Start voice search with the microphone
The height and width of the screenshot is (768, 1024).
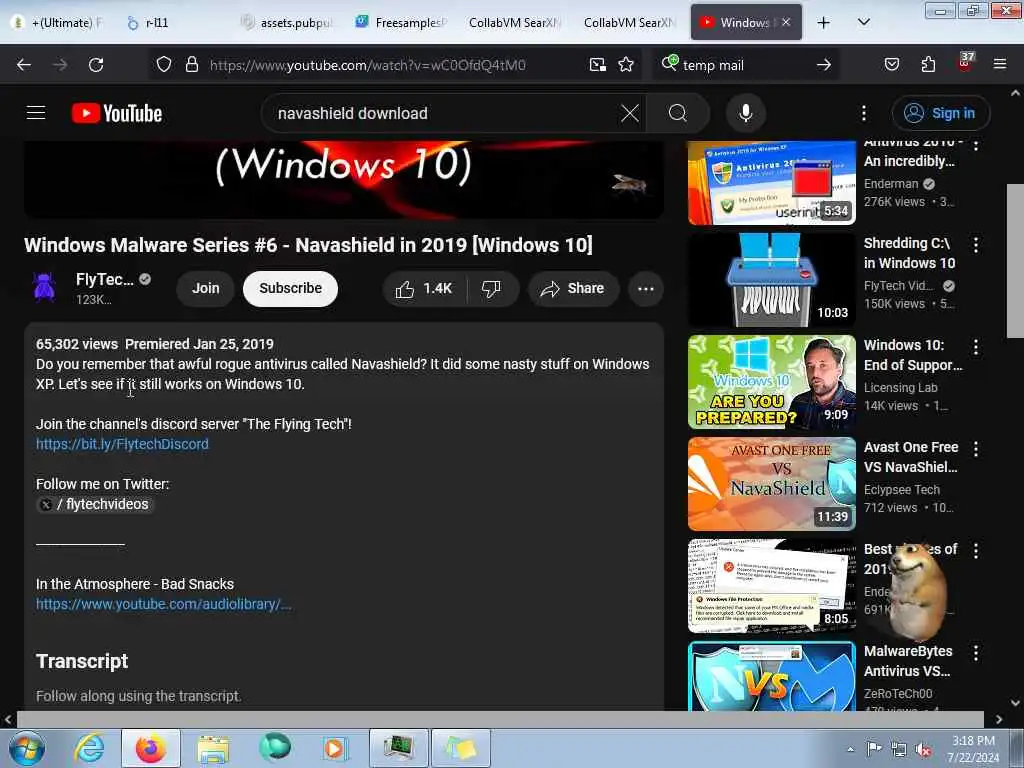(x=746, y=113)
